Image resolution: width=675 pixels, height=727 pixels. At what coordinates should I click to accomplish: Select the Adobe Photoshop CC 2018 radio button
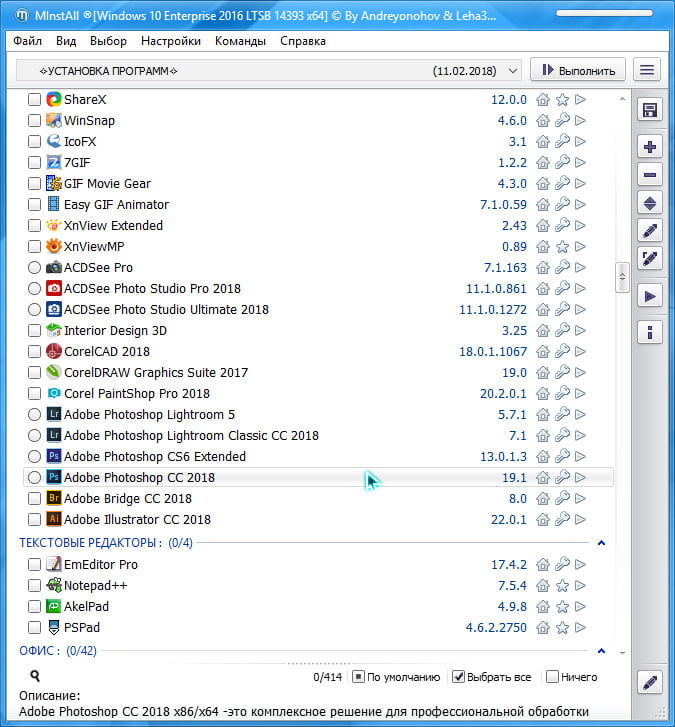click(x=35, y=478)
